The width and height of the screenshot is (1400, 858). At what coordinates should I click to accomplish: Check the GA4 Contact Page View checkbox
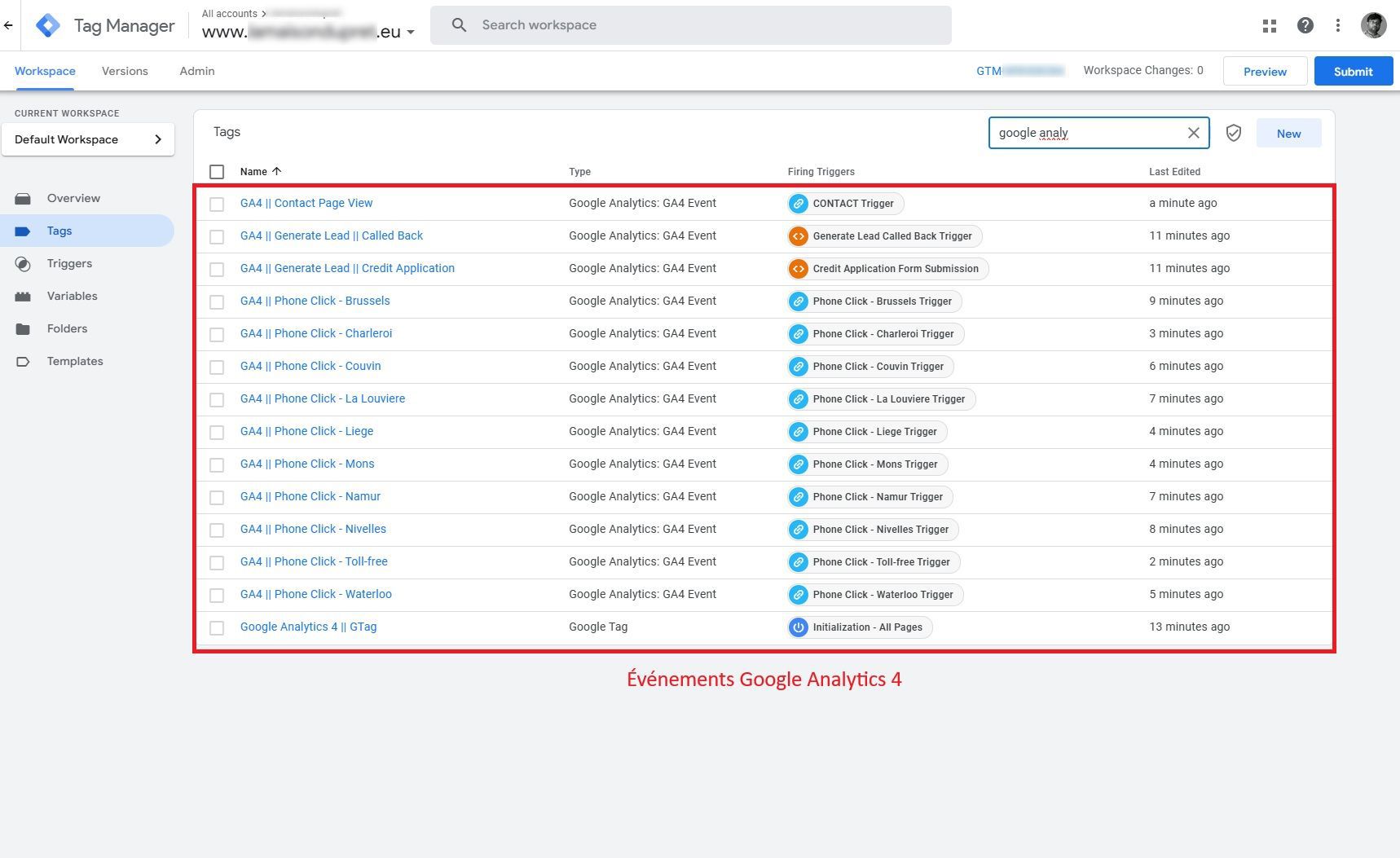coord(217,204)
